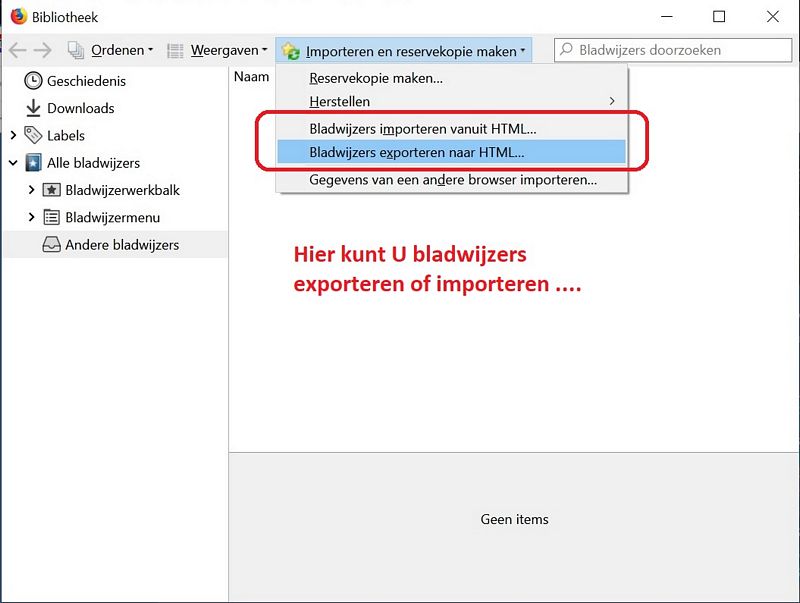Choose Bladwijzers exporteren naar HTML
The height and width of the screenshot is (603, 800).
(452, 152)
